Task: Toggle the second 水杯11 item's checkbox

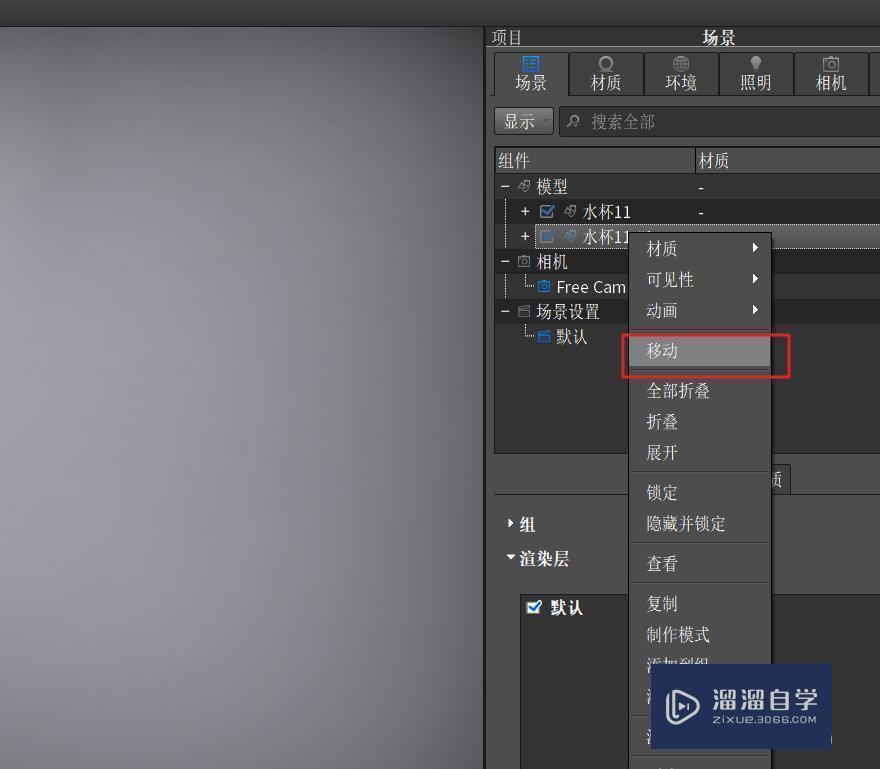Action: click(x=547, y=236)
